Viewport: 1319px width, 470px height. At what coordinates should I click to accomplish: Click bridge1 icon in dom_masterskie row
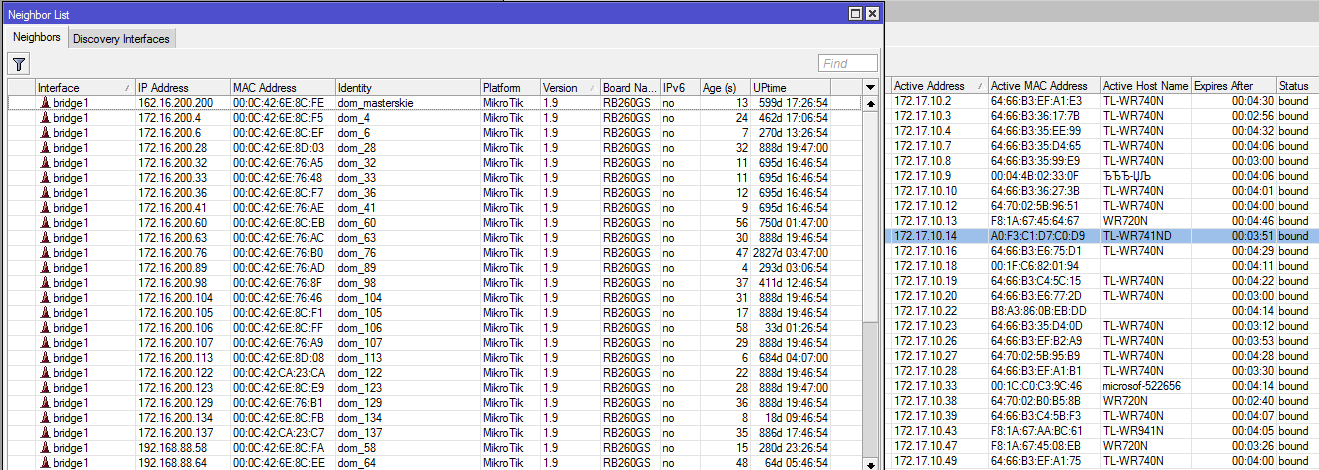point(45,102)
